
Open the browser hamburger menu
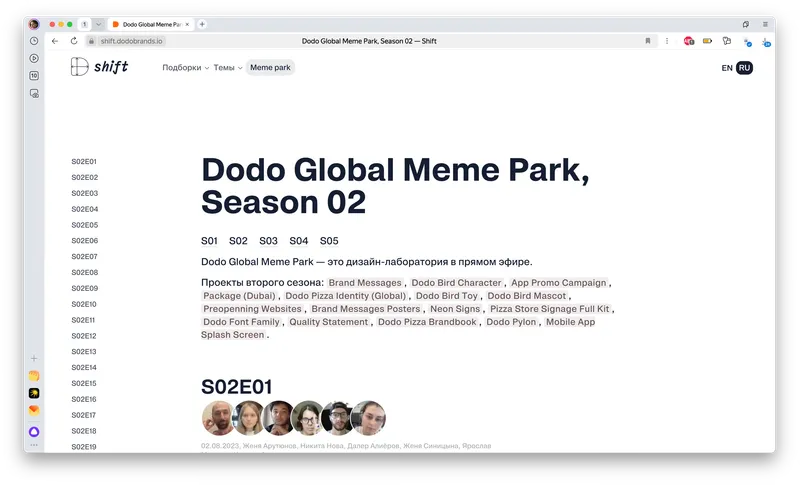(765, 24)
